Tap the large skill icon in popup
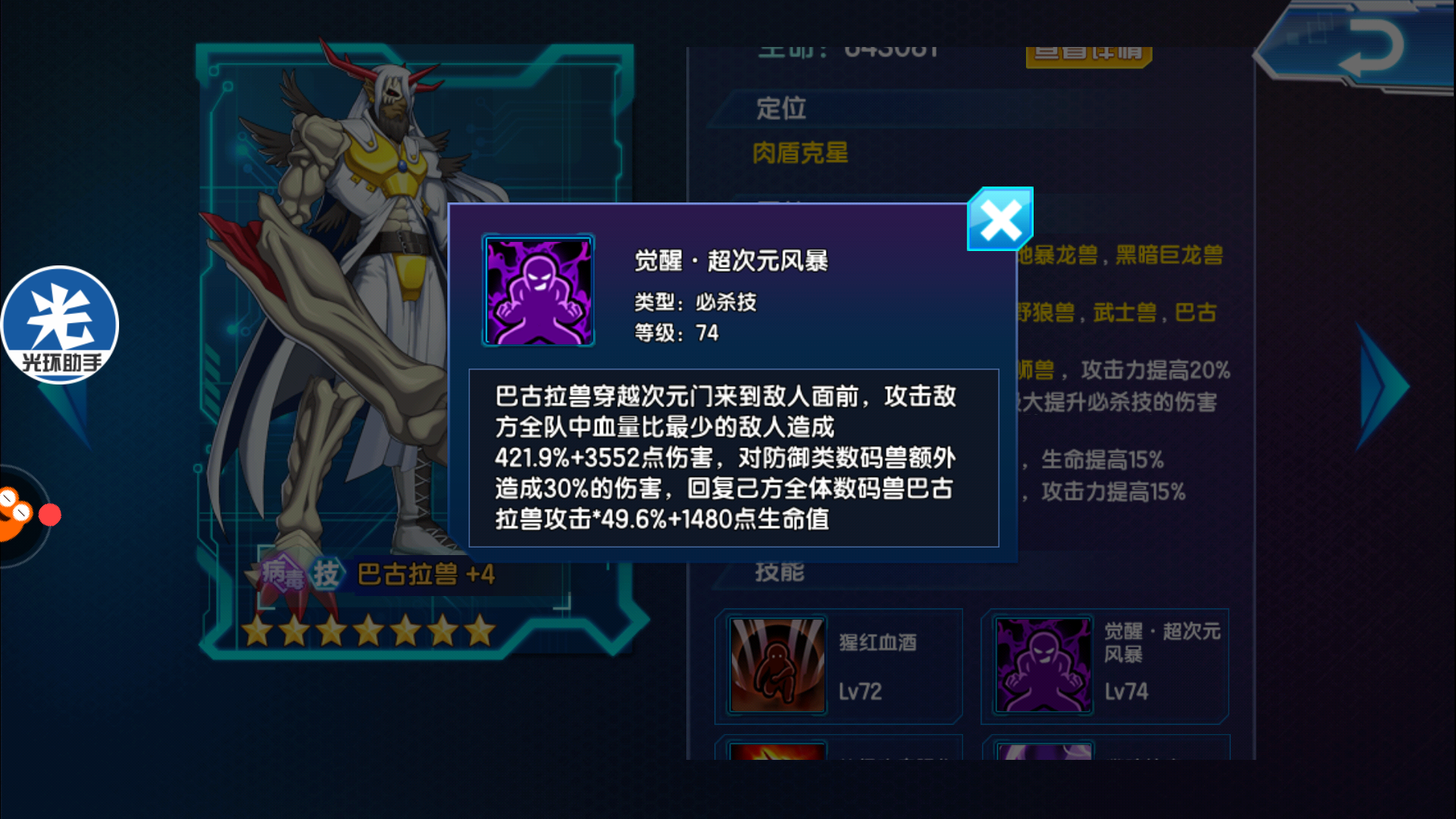 (538, 290)
